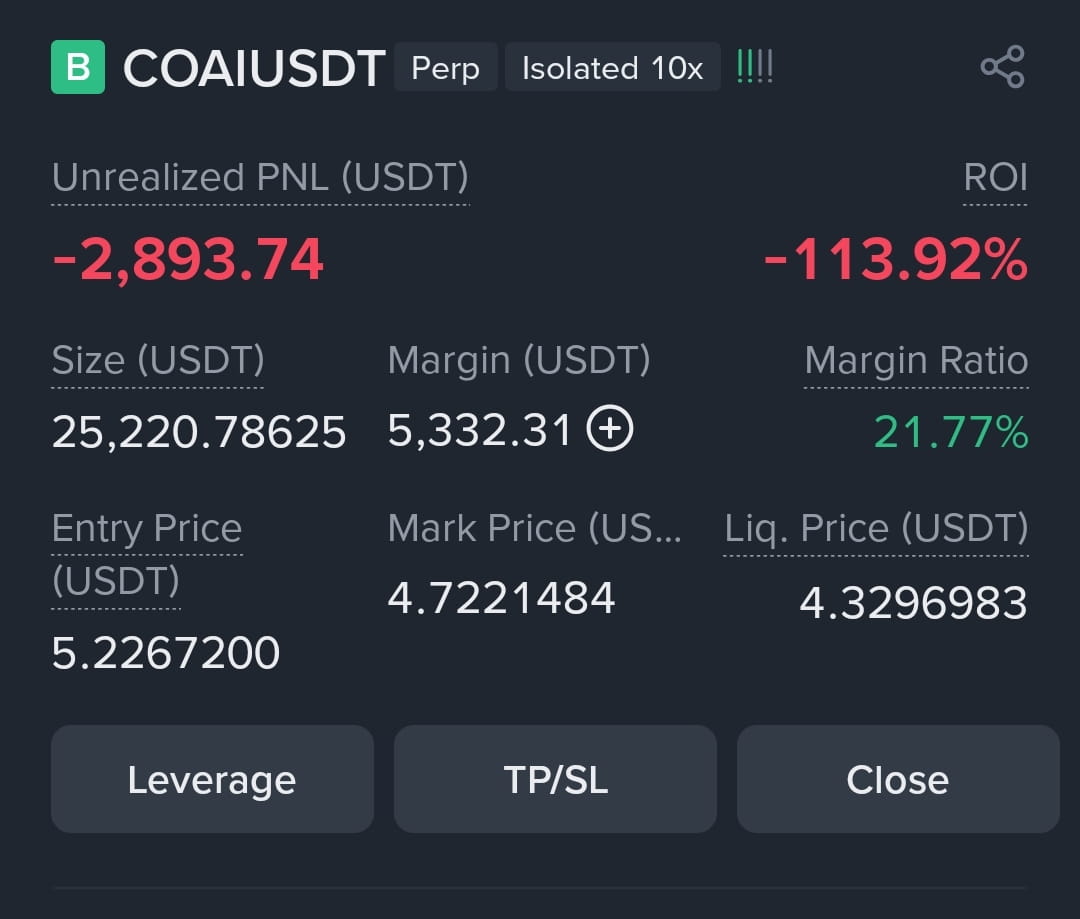The image size is (1080, 919).
Task: Click the ROI tooltip label
Action: (994, 178)
